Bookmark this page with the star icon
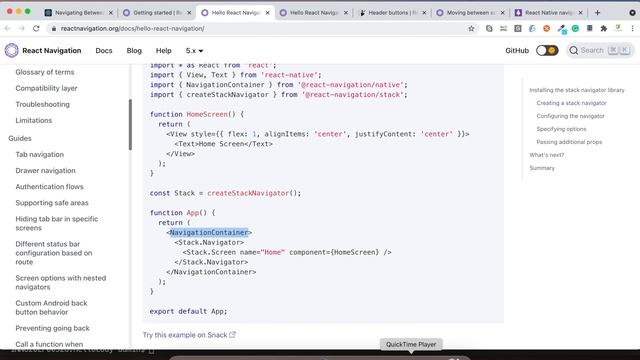Image resolution: width=640 pixels, height=360 pixels. (471, 29)
